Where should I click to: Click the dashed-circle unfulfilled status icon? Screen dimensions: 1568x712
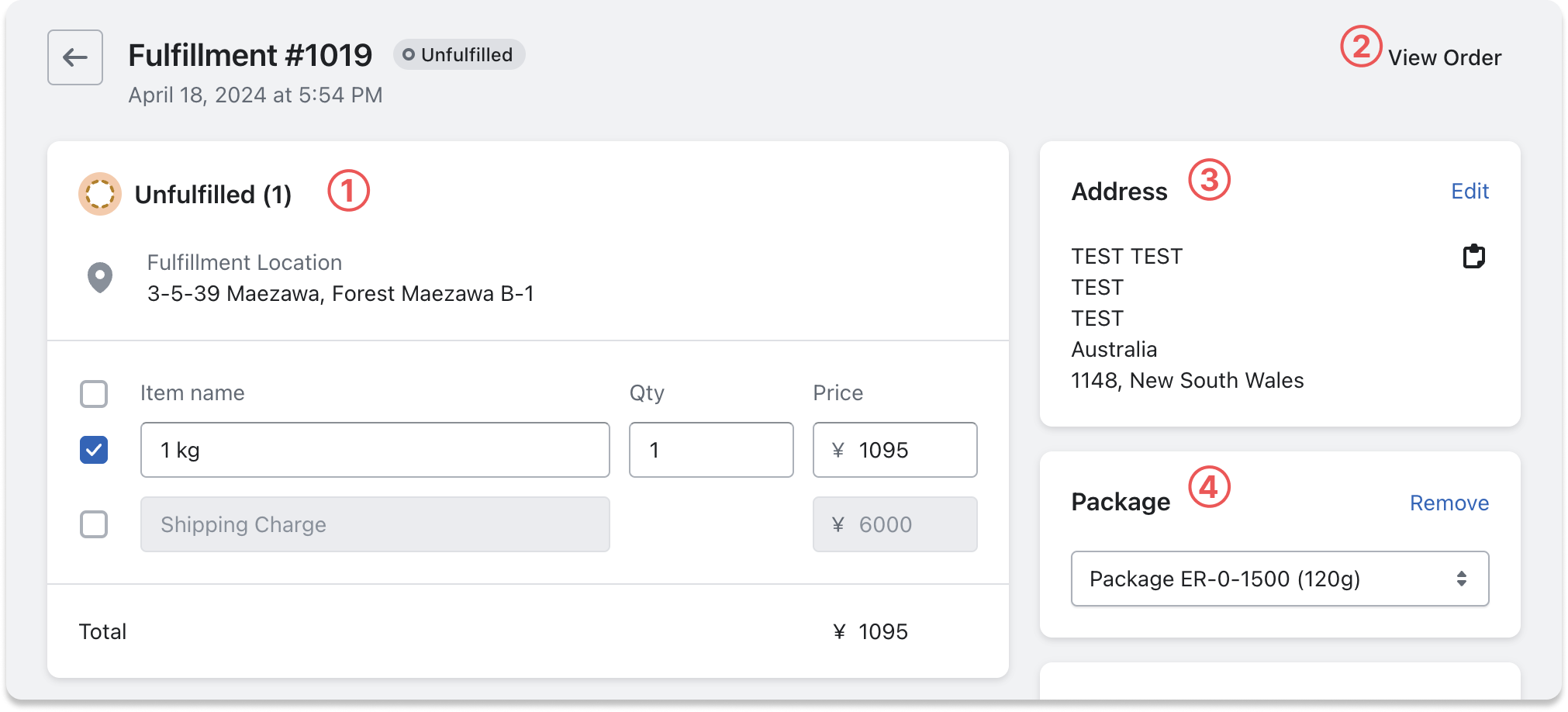[x=100, y=194]
